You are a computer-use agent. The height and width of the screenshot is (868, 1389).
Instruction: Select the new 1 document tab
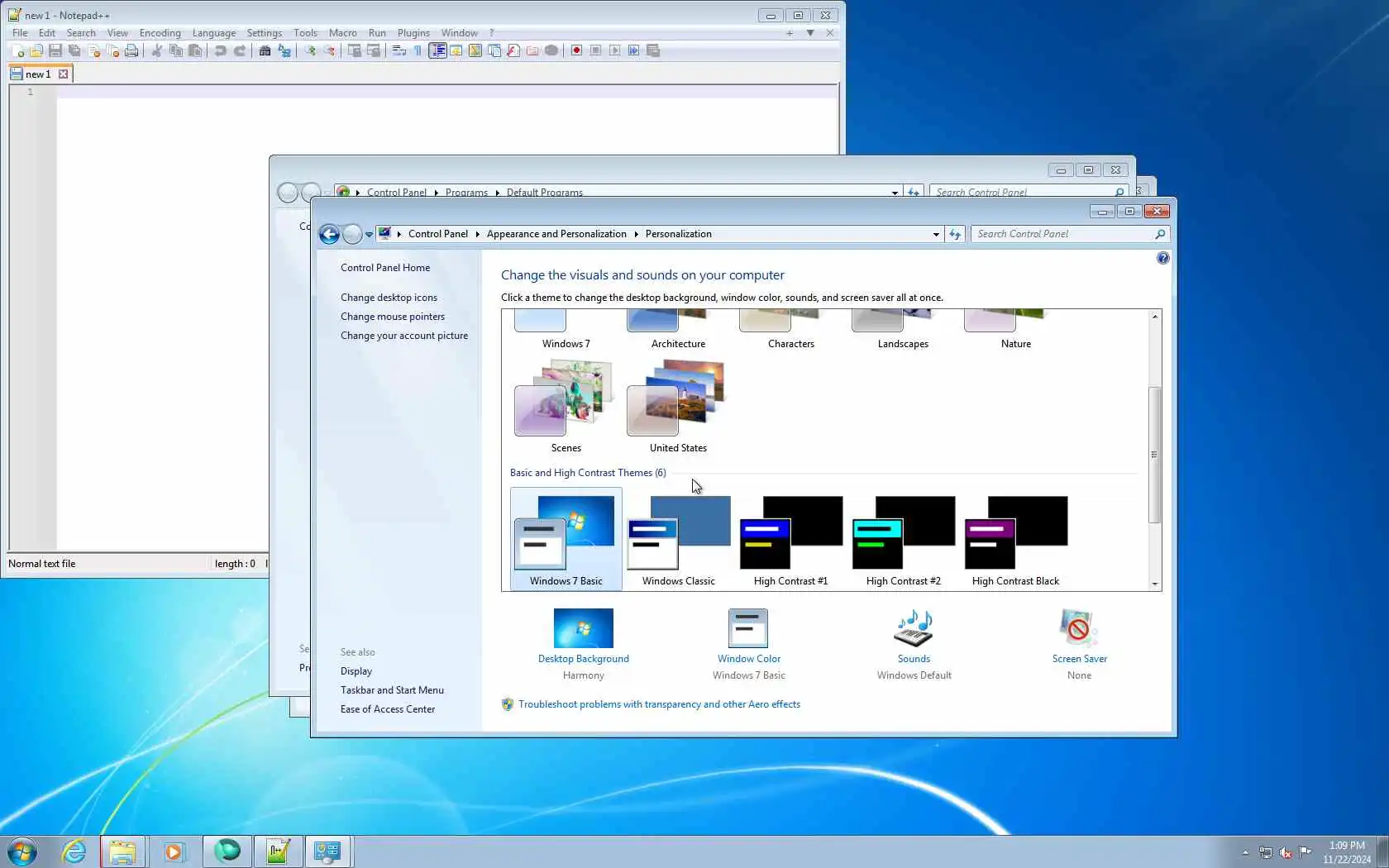[38, 74]
